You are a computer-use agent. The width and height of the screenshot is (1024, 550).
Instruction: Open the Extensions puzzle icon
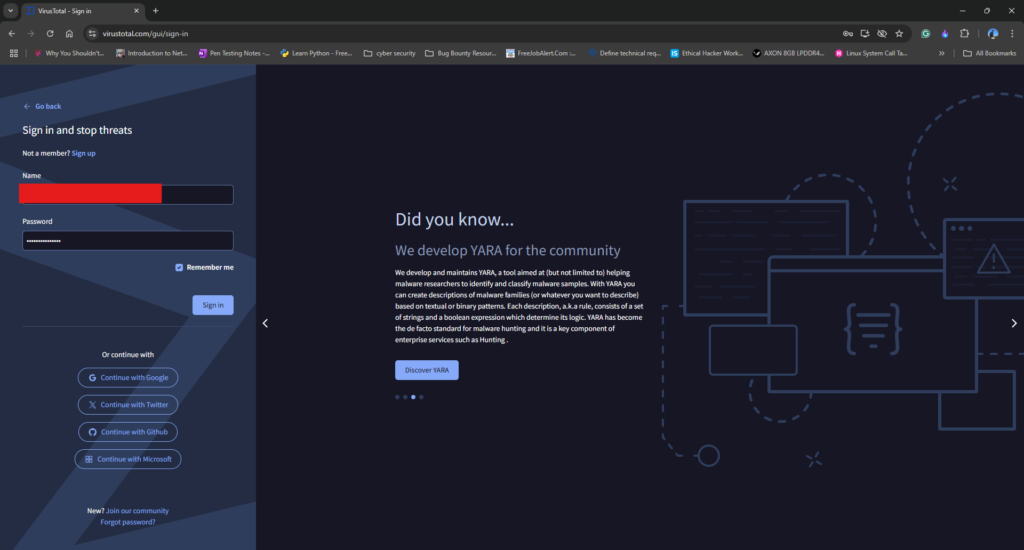click(965, 33)
